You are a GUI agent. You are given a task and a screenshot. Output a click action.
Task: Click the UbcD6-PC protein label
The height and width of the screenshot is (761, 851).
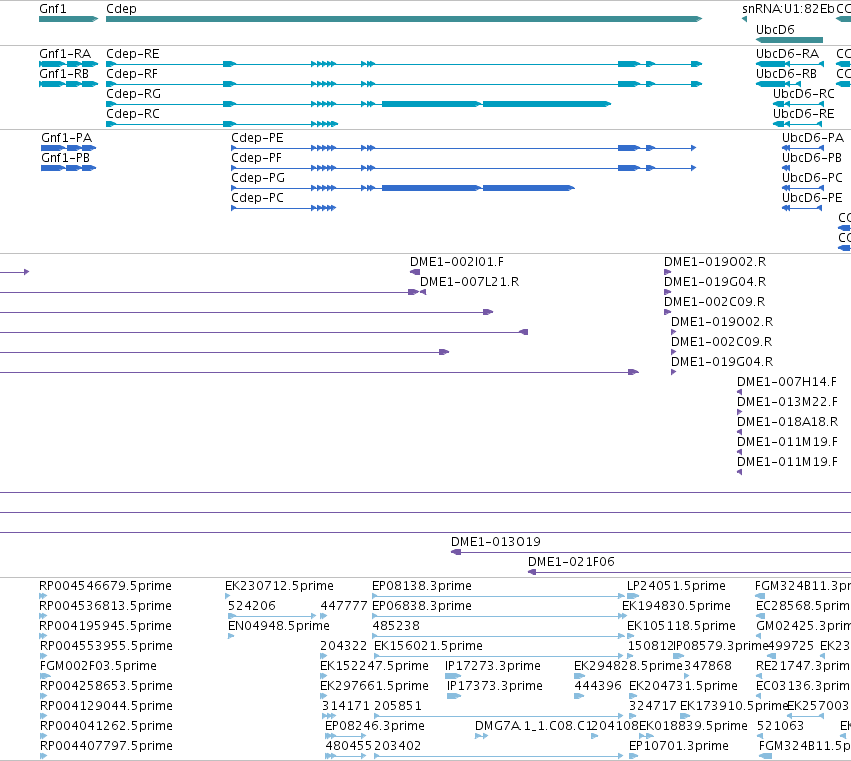[812, 177]
